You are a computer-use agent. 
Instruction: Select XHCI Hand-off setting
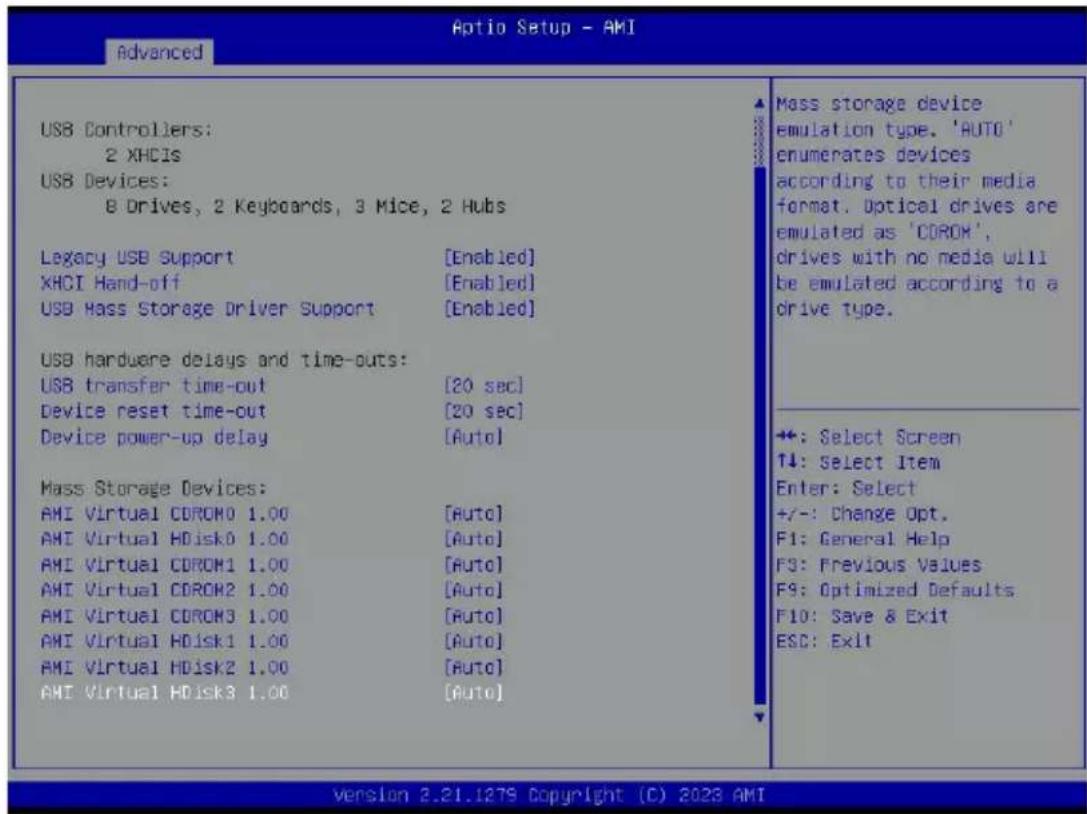pos(110,283)
